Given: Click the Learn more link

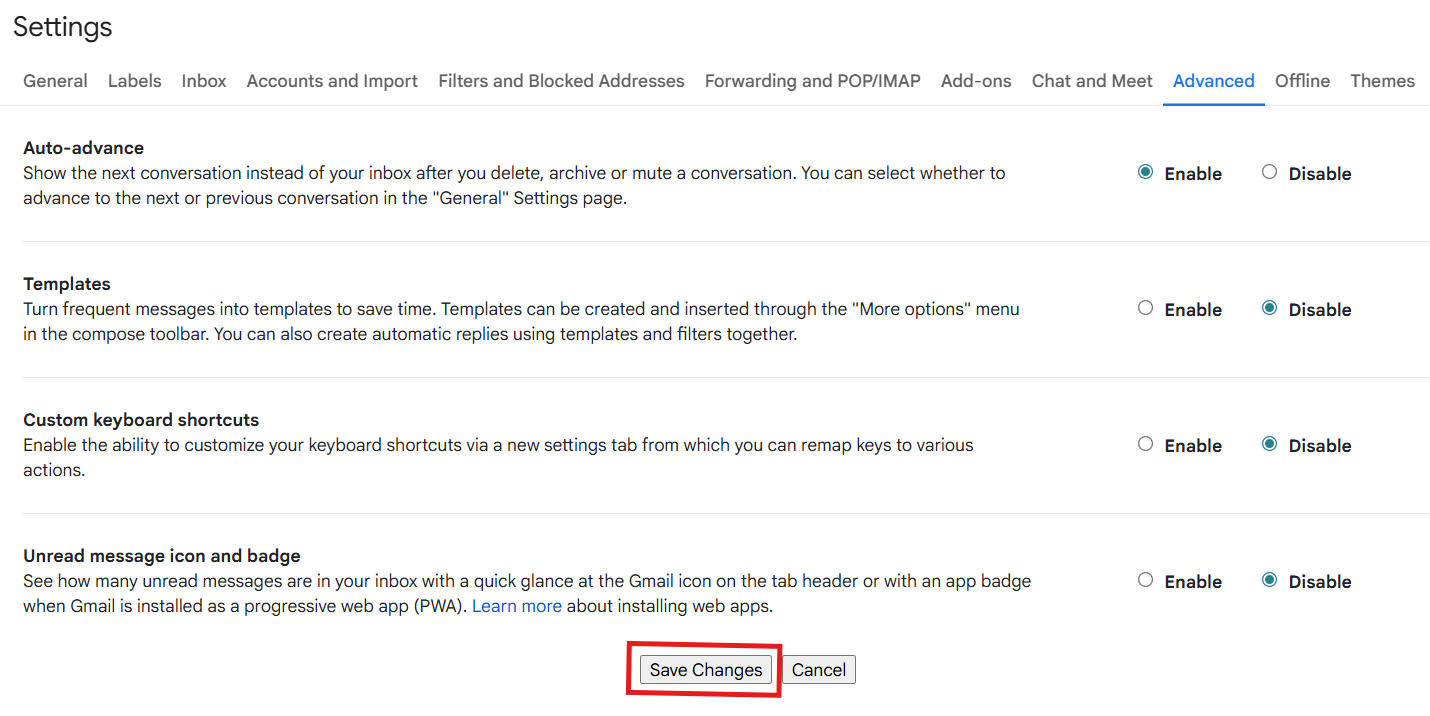Looking at the screenshot, I should pyautogui.click(x=516, y=606).
